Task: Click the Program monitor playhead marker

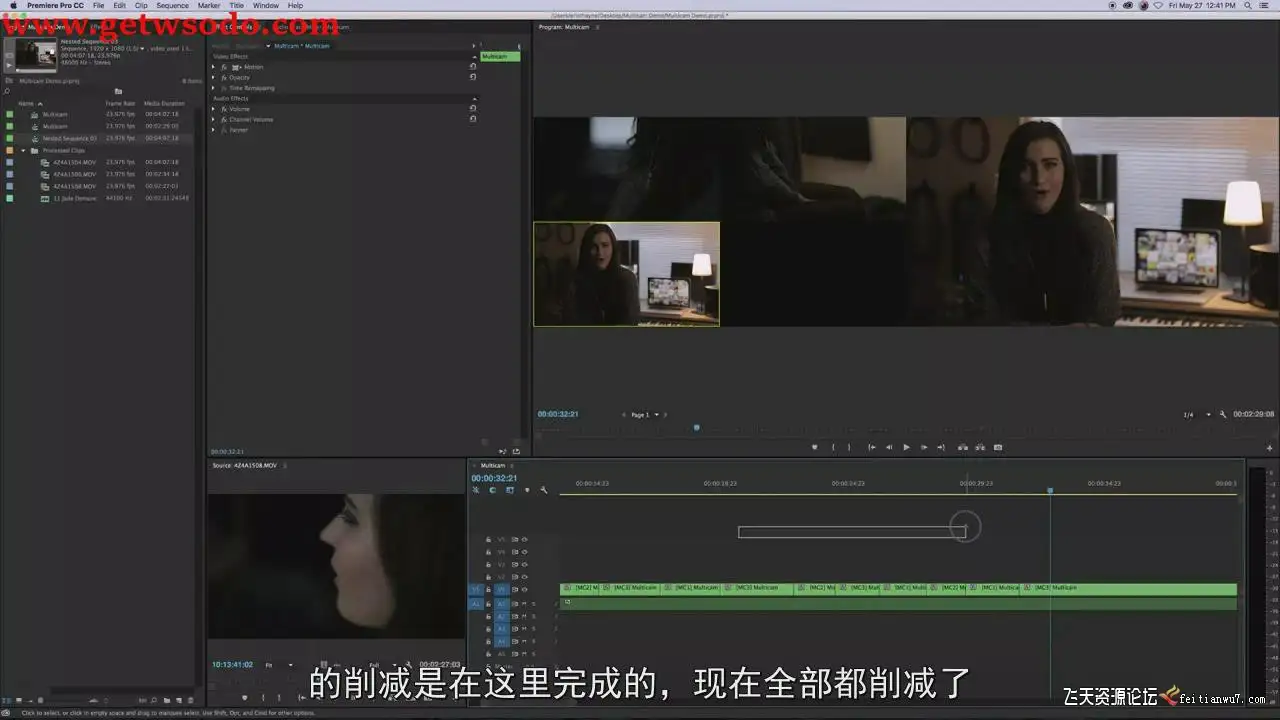Action: [696, 428]
